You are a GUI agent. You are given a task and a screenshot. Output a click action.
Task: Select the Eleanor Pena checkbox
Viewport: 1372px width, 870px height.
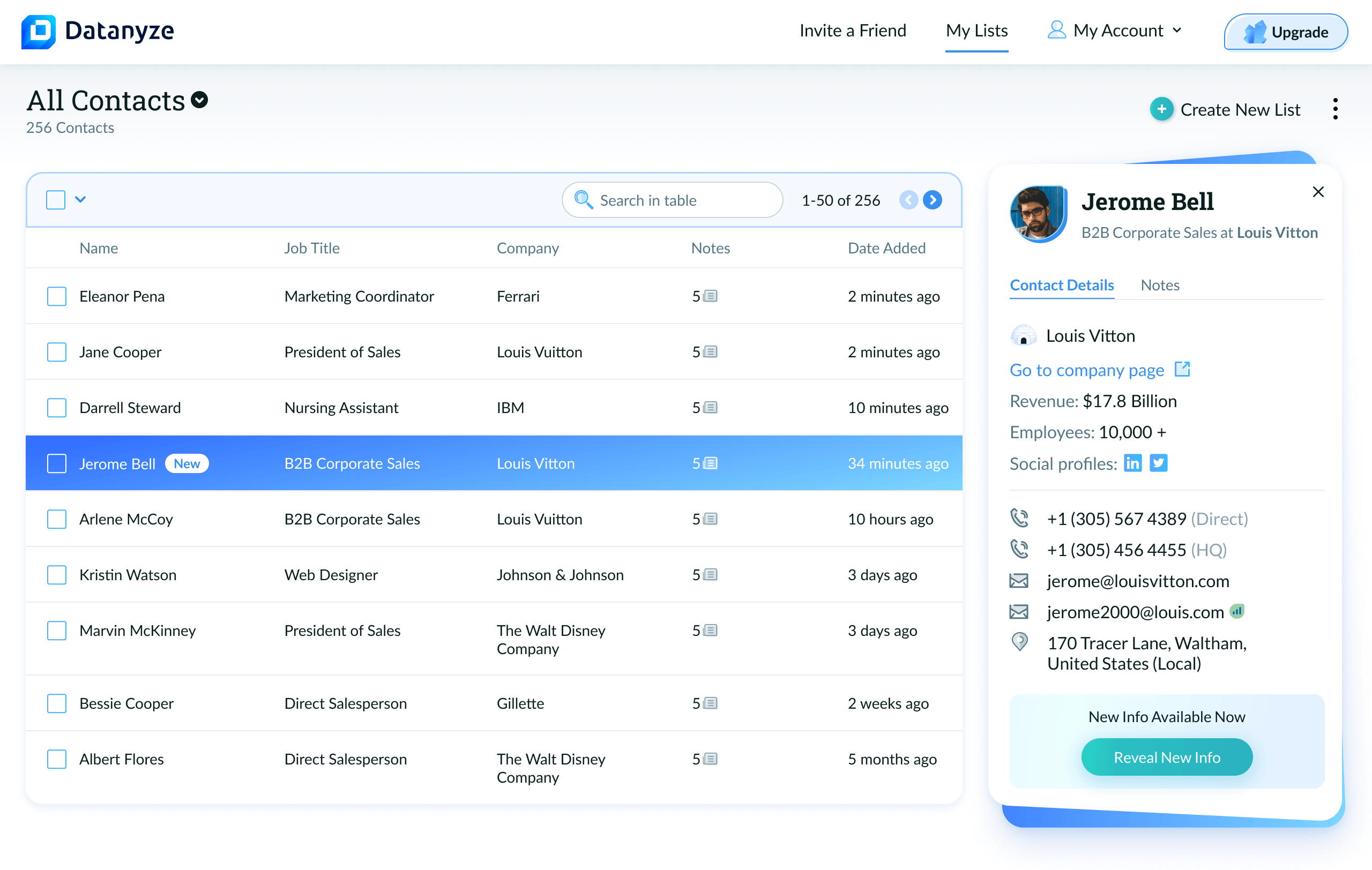tap(56, 296)
